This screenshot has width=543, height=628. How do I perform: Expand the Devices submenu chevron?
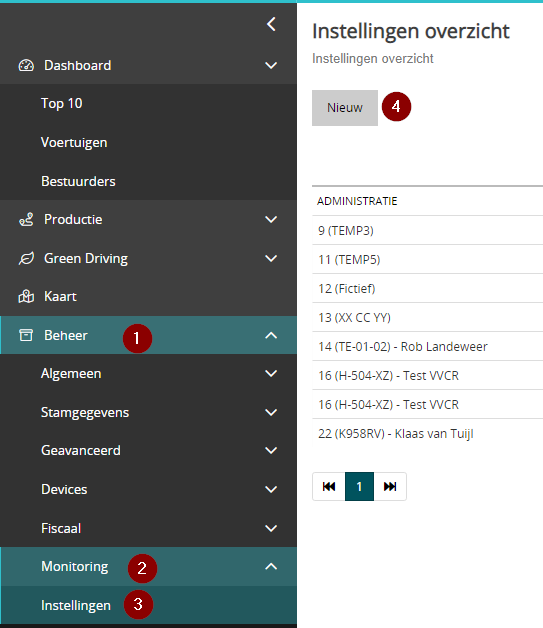[271, 489]
